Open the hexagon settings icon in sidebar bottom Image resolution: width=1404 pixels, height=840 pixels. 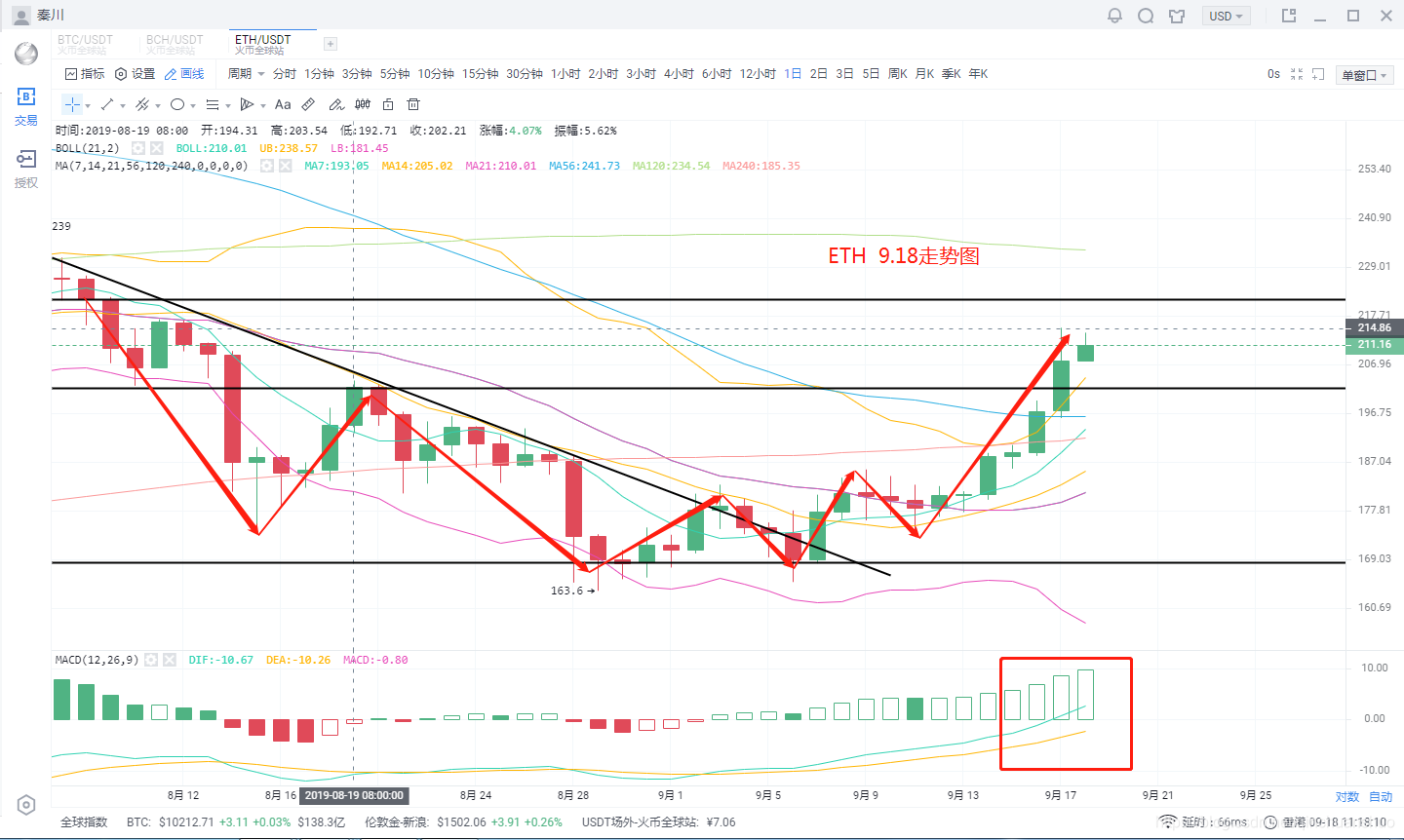click(26, 805)
